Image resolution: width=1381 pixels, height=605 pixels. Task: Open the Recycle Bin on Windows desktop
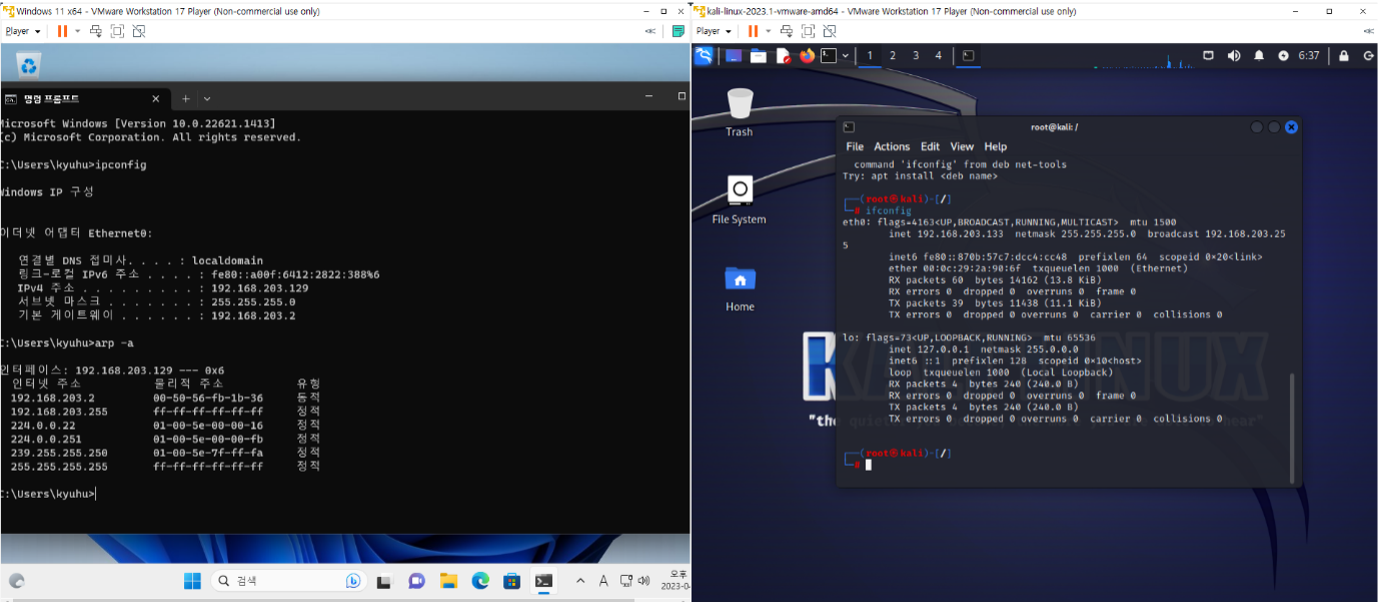(x=29, y=65)
